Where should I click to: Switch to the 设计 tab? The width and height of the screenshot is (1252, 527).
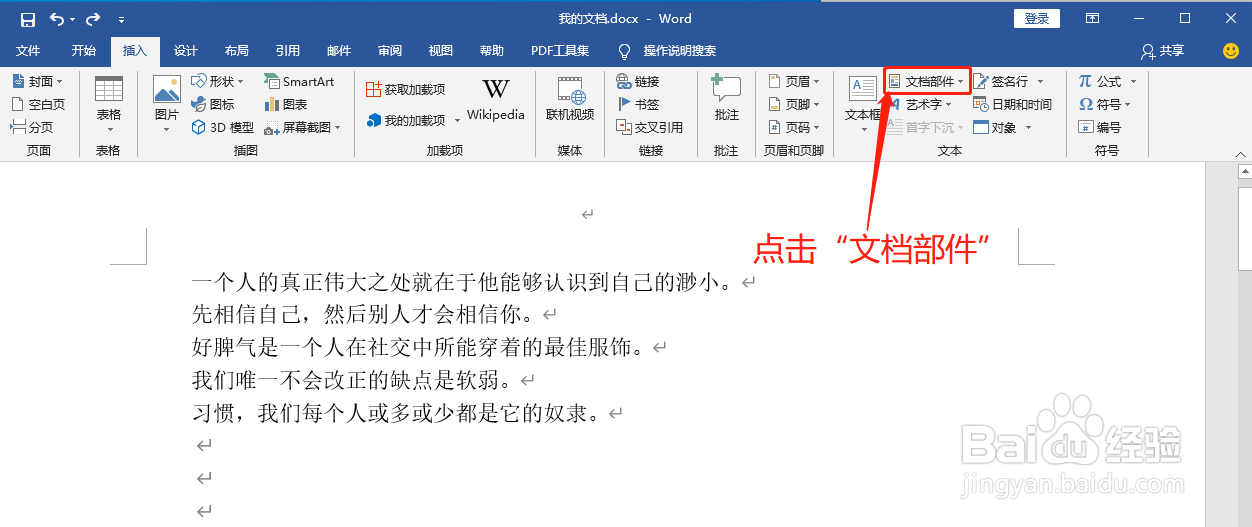pyautogui.click(x=185, y=51)
